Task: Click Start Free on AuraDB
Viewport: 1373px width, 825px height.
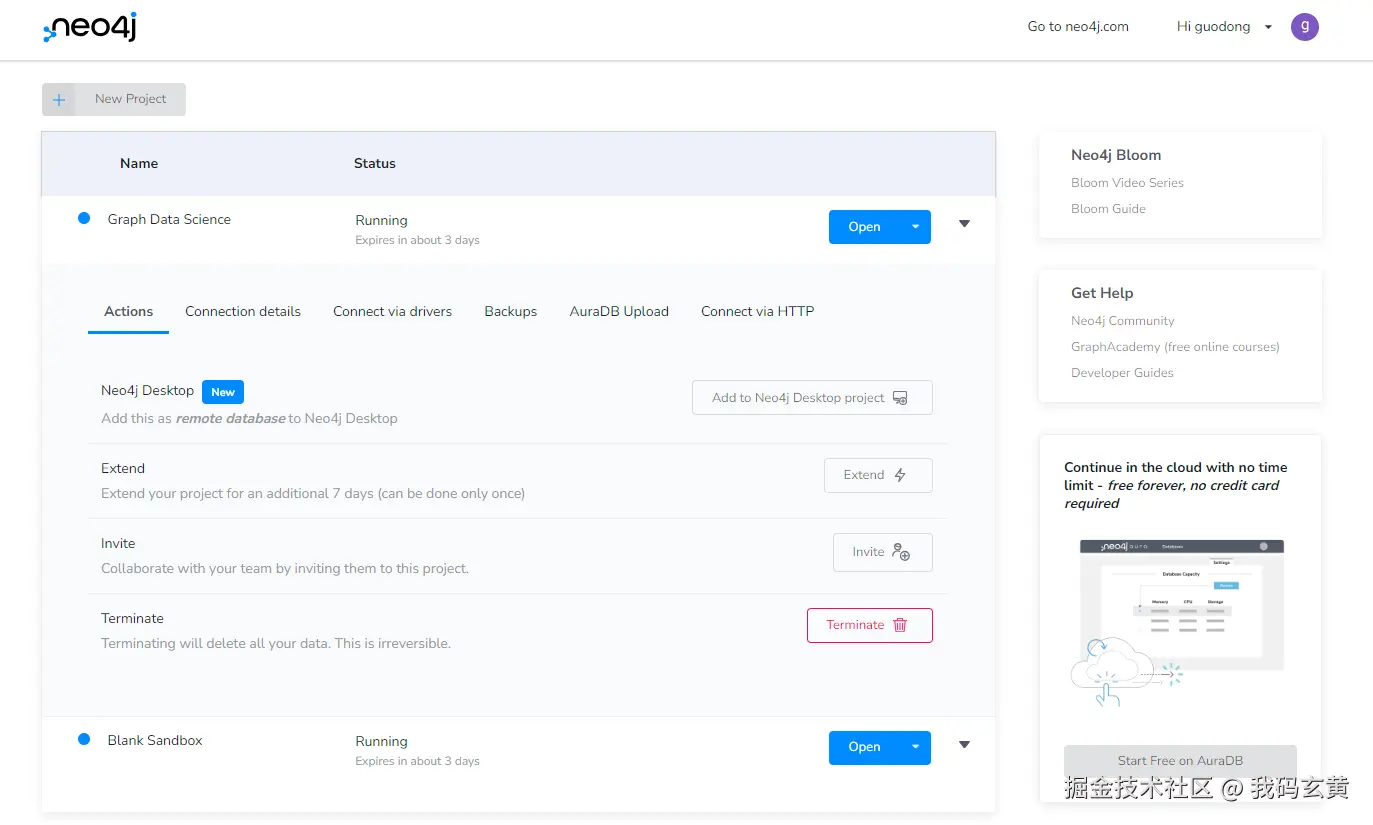Action: pyautogui.click(x=1180, y=761)
